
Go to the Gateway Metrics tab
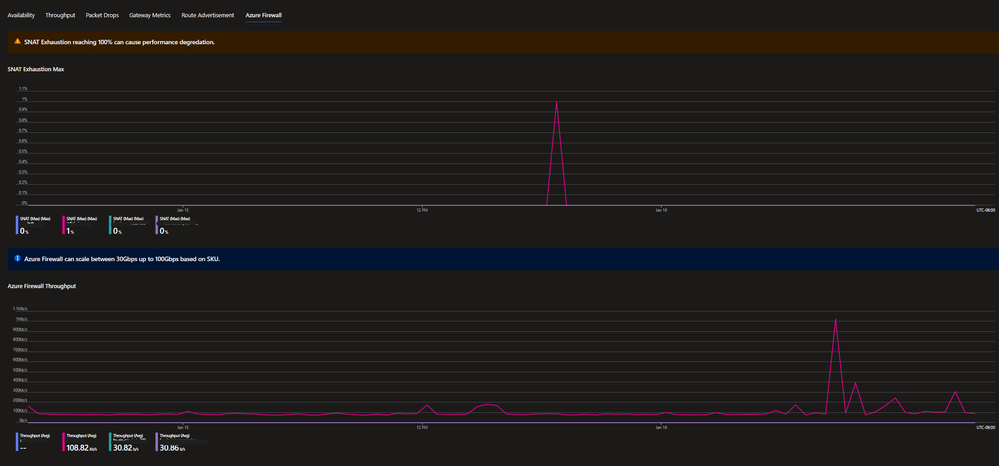click(150, 15)
